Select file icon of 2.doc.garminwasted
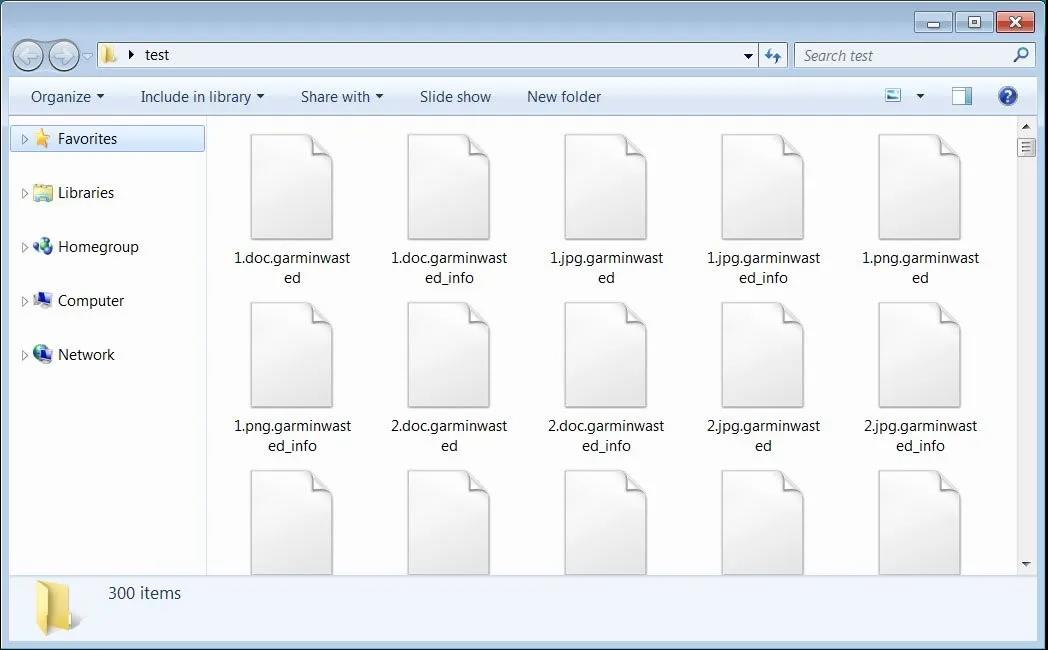This screenshot has width=1048, height=650. coord(448,355)
